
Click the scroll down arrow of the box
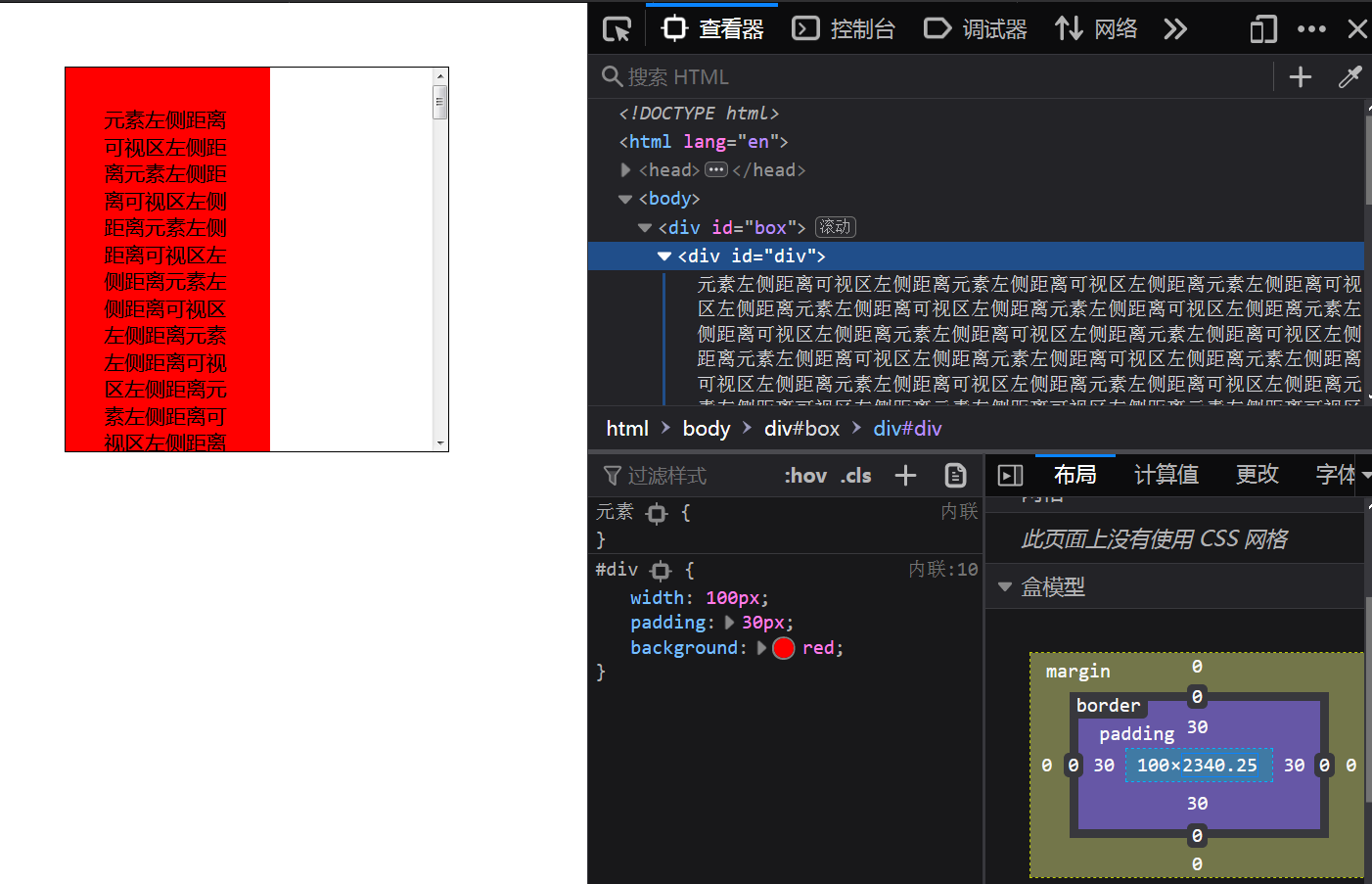[440, 443]
